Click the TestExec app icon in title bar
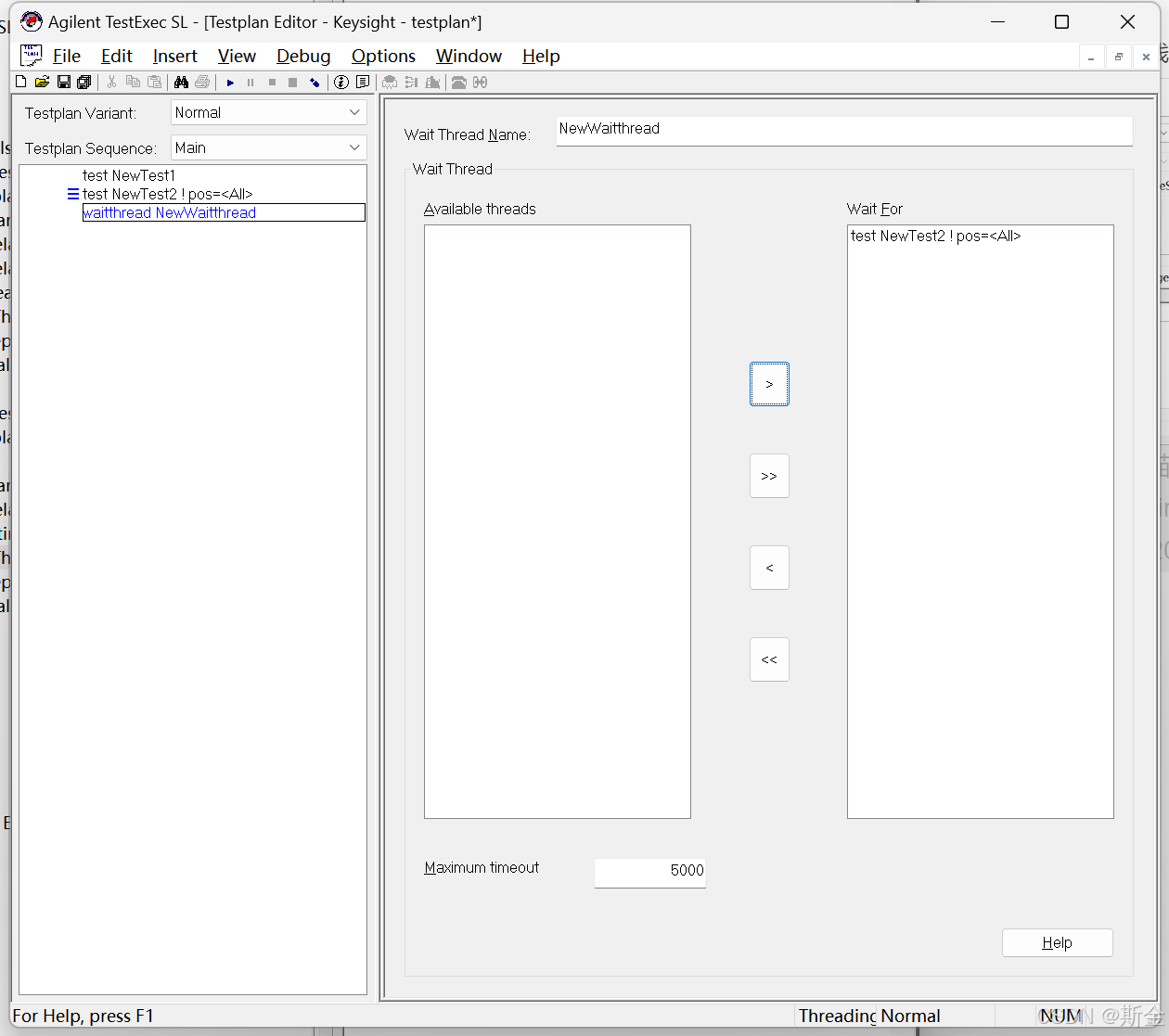The image size is (1169, 1036). pyautogui.click(x=32, y=20)
